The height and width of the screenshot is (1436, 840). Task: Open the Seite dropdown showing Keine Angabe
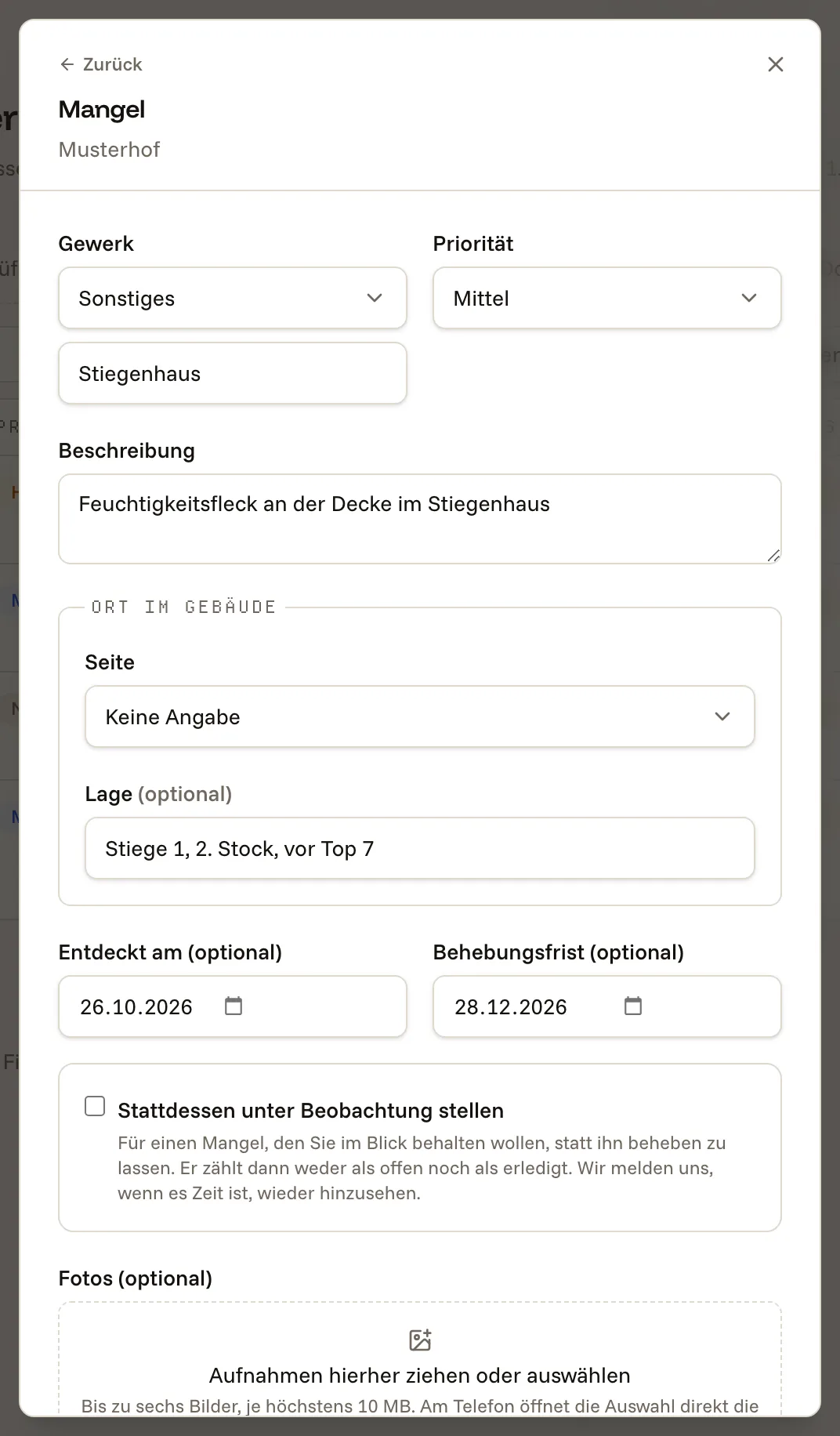[420, 716]
